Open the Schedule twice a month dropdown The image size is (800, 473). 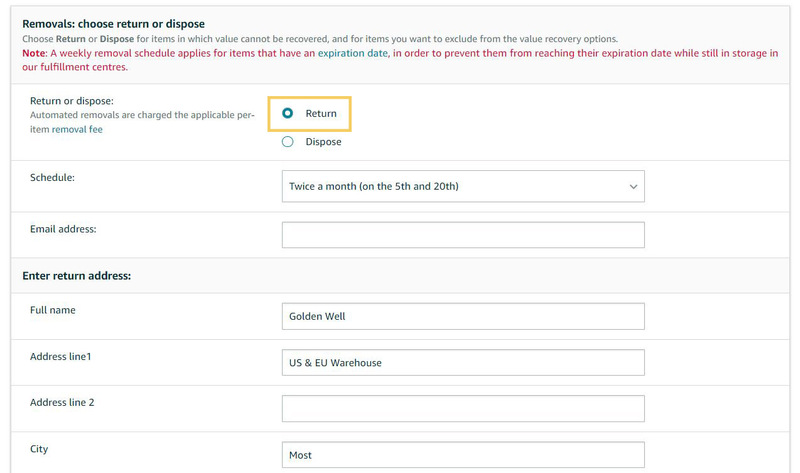pos(463,186)
